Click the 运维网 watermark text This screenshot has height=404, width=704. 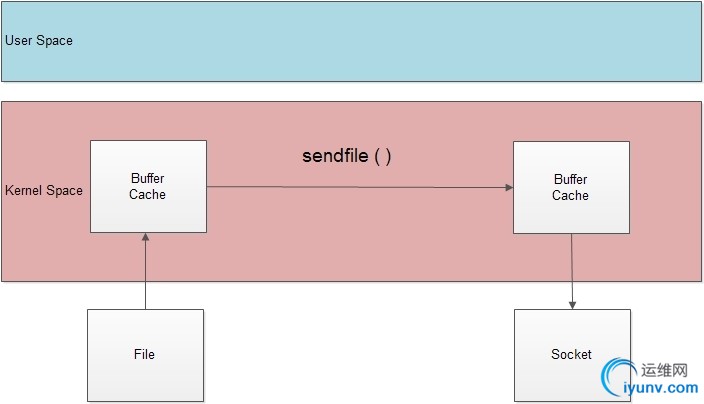pyautogui.click(x=664, y=370)
